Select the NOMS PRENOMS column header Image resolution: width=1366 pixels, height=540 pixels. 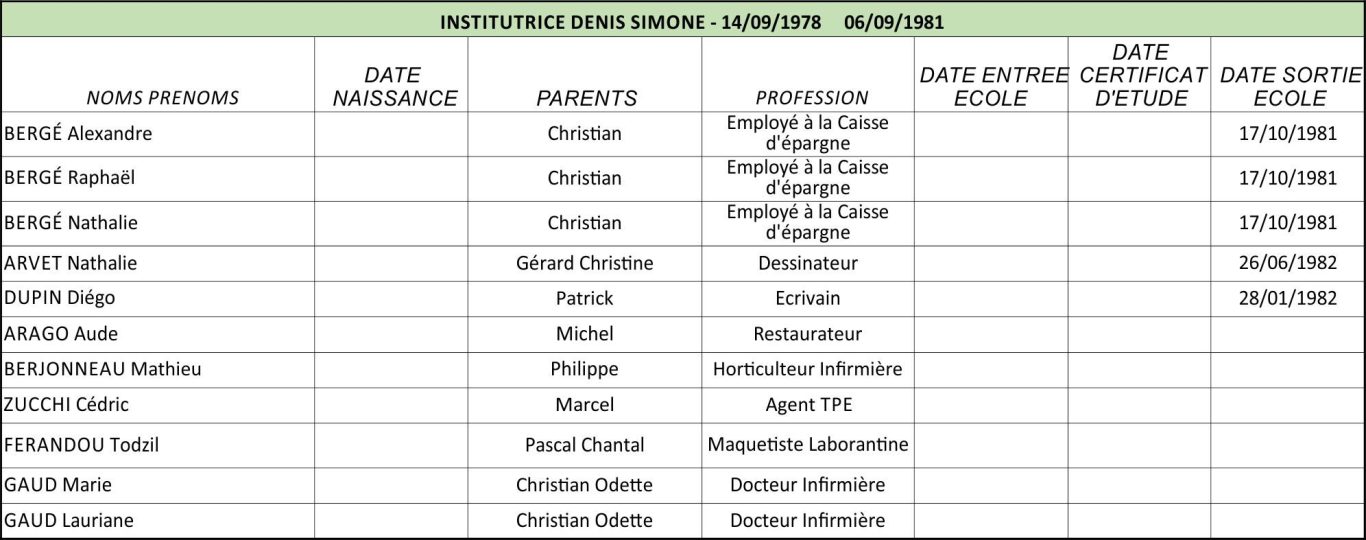coord(162,97)
